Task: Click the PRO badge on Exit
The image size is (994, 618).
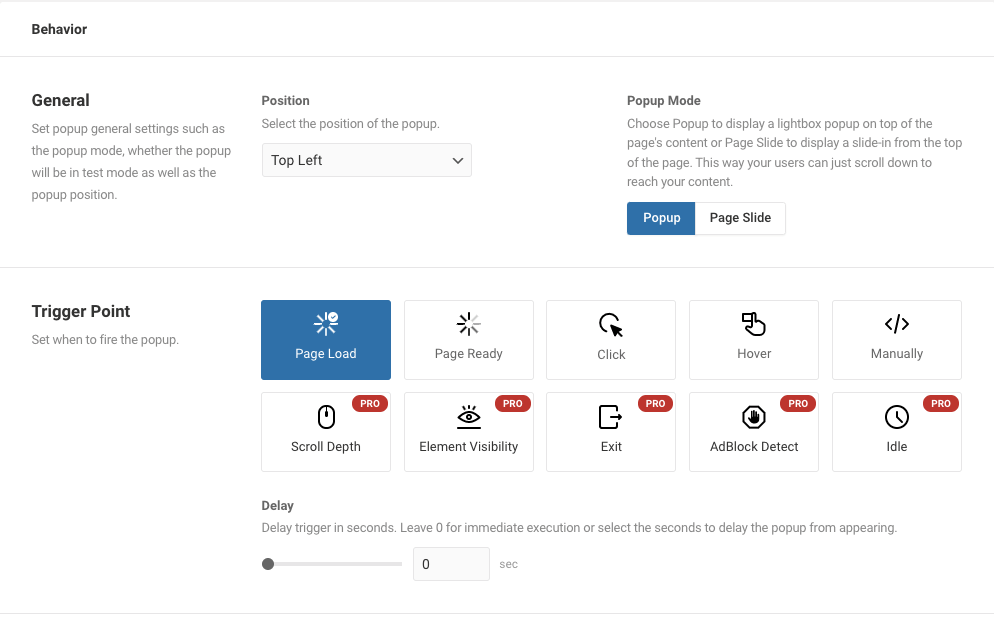Action: pos(655,403)
